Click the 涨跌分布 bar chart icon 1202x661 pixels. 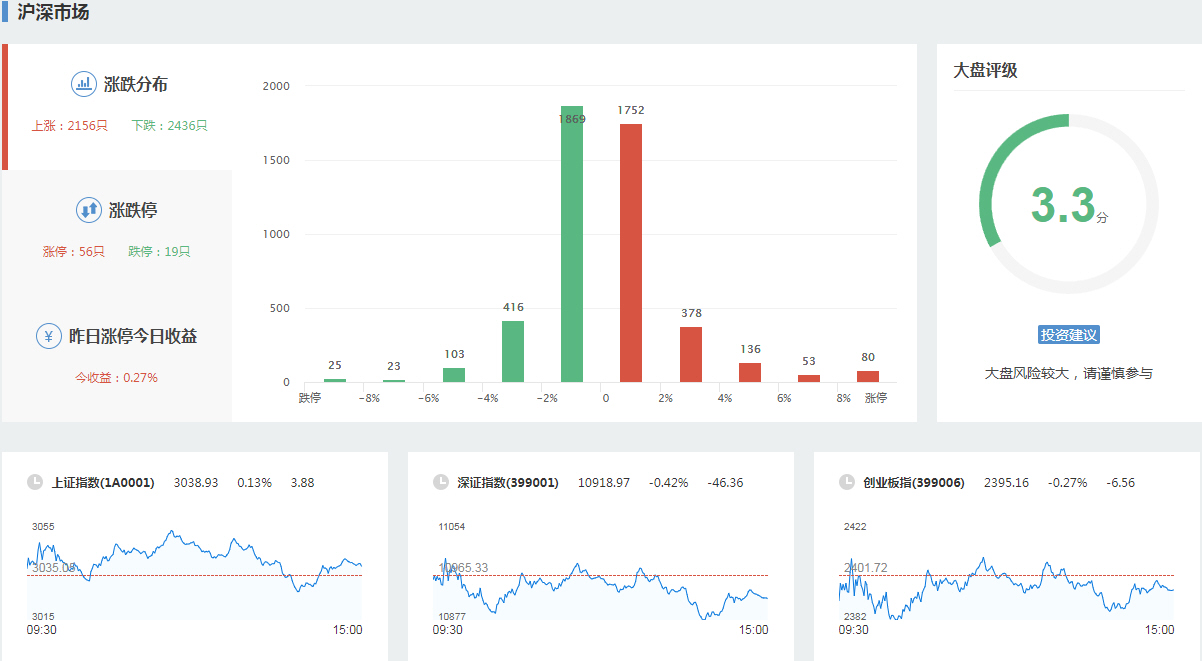pyautogui.click(x=84, y=84)
